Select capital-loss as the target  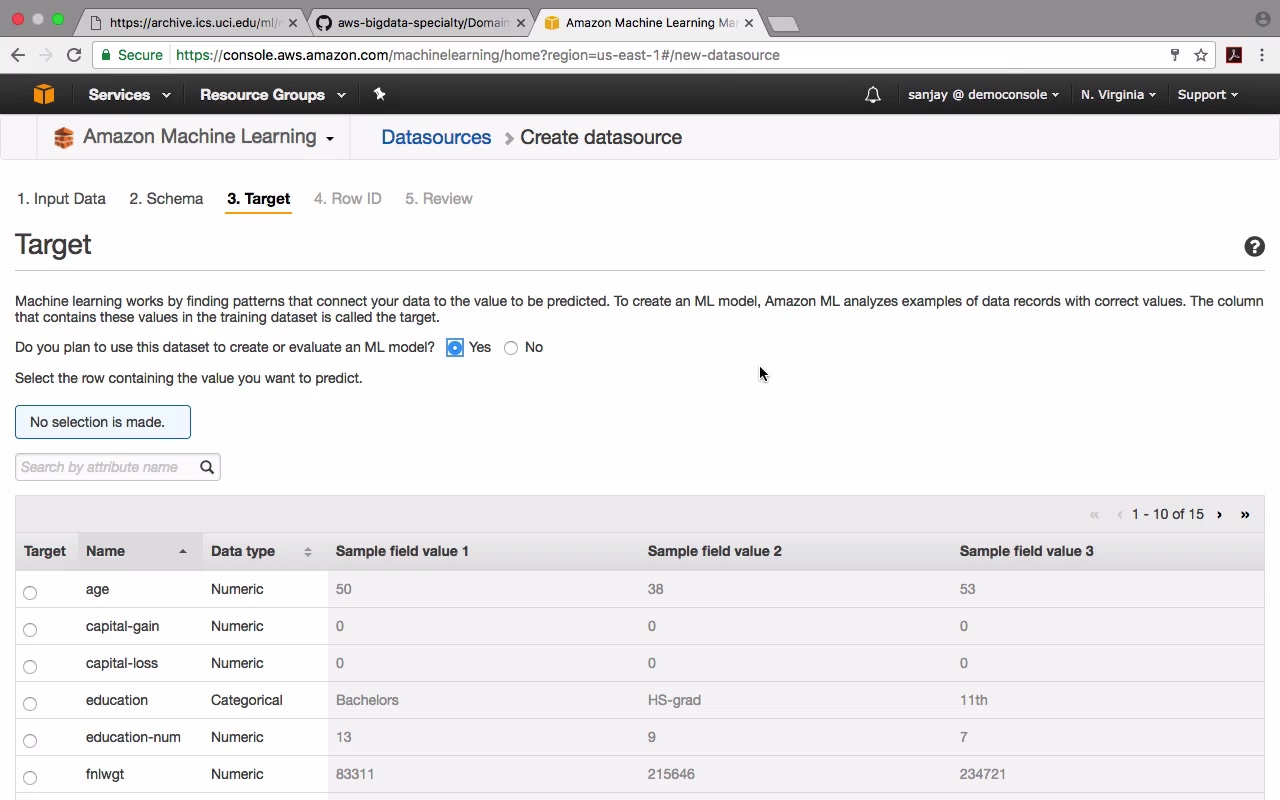30,666
